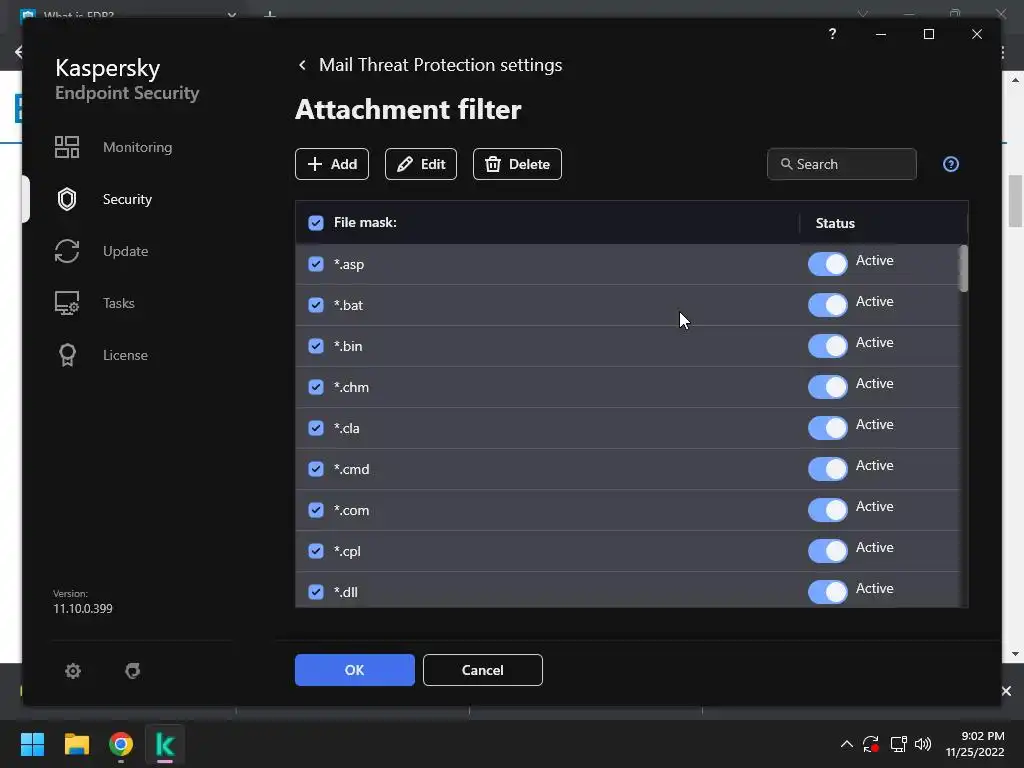Open Google Chrome from taskbar
Screen dimensions: 1024x768
pos(121,744)
